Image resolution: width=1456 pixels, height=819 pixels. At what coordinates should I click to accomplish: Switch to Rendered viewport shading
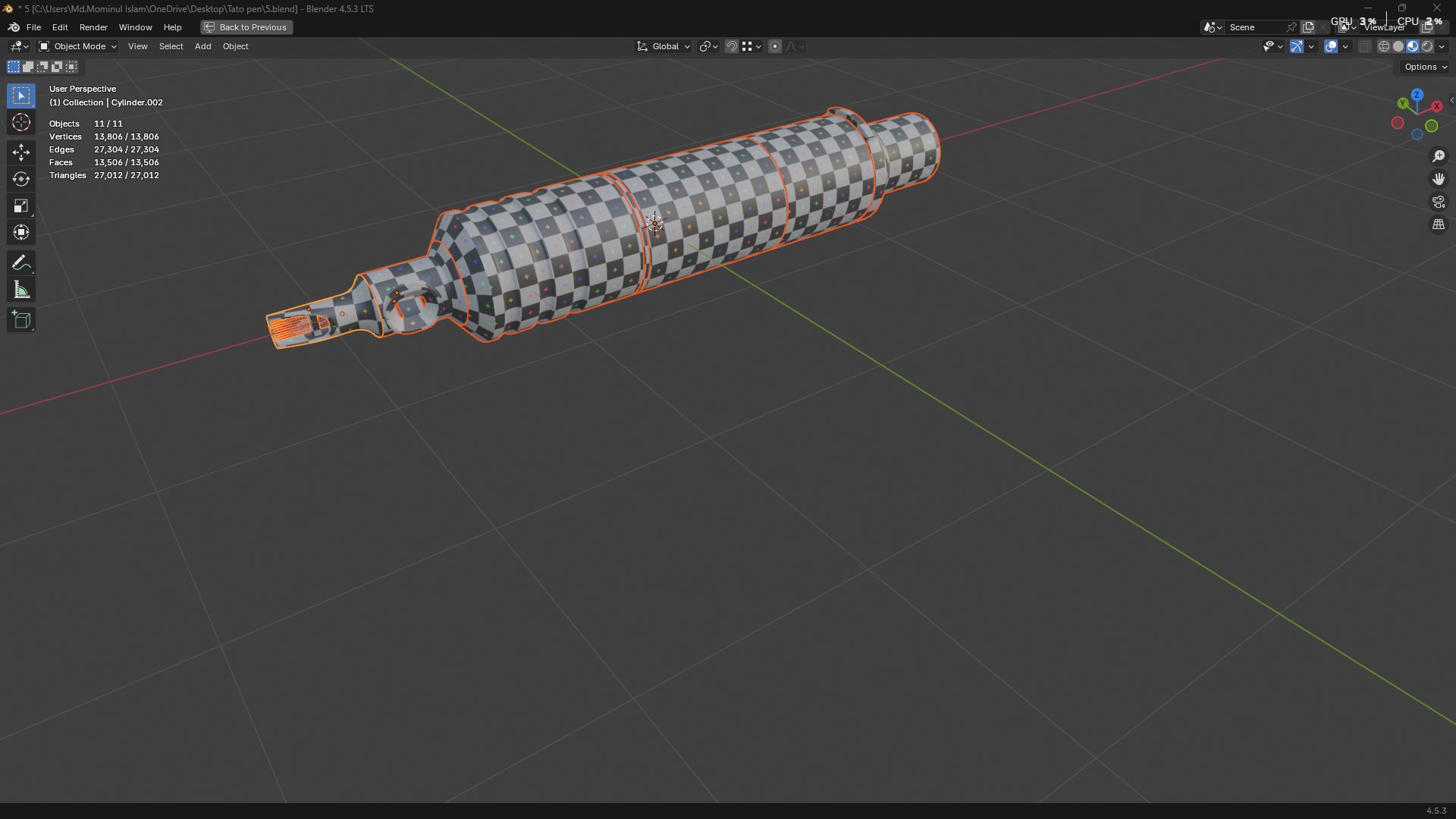[1427, 46]
